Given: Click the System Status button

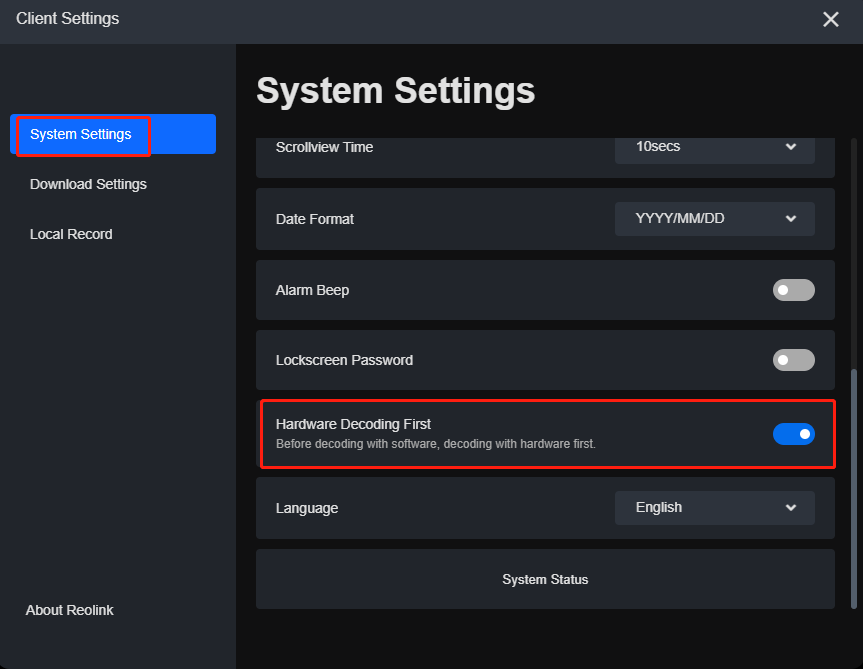Looking at the screenshot, I should pyautogui.click(x=545, y=579).
